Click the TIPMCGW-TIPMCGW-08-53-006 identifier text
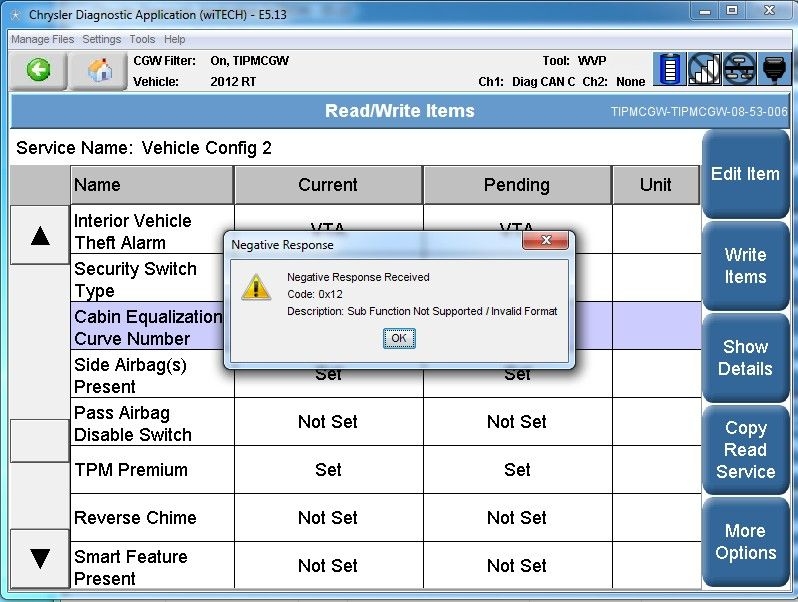 point(699,111)
